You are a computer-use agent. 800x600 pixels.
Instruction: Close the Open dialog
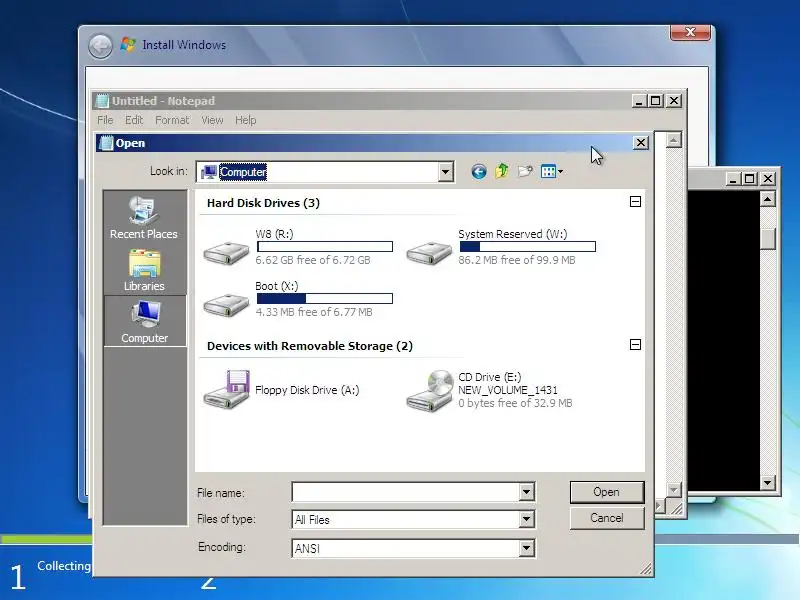click(x=641, y=143)
